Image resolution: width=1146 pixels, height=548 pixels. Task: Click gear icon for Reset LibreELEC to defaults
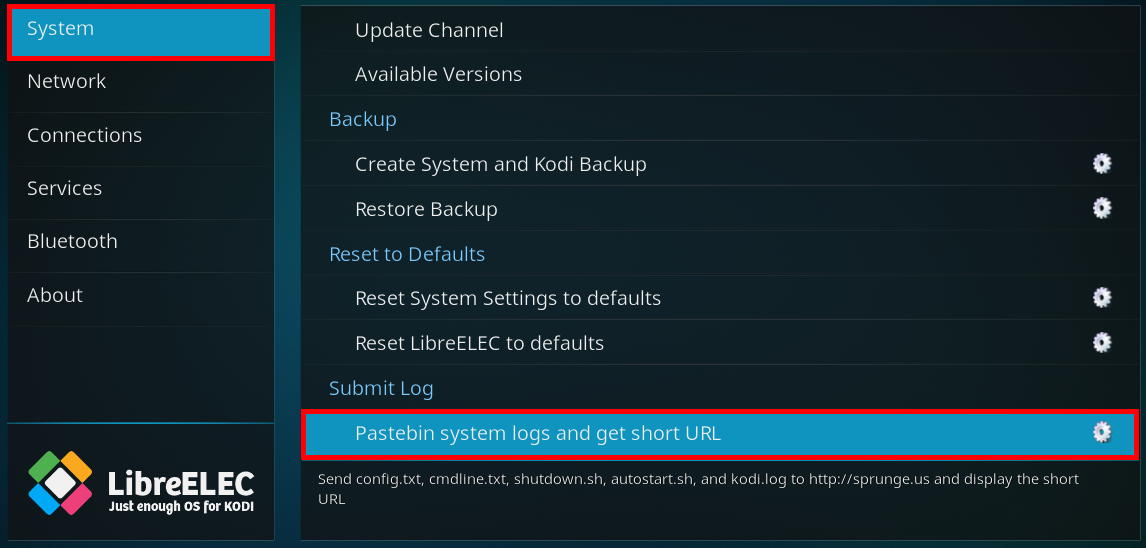(x=1101, y=342)
